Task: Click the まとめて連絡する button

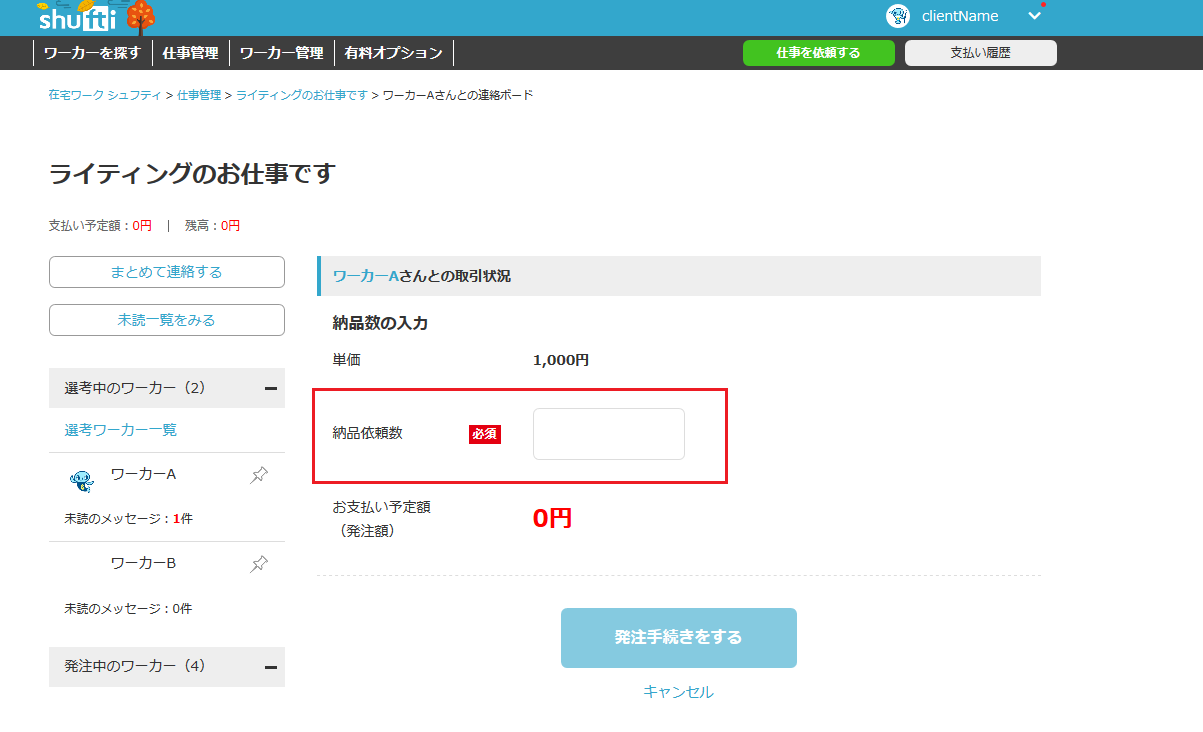Action: (x=167, y=272)
